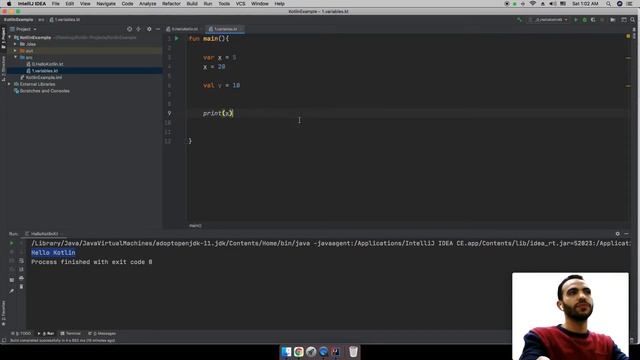Click the 'Hello Kotlin' console output
640x360 pixels.
pos(53,253)
